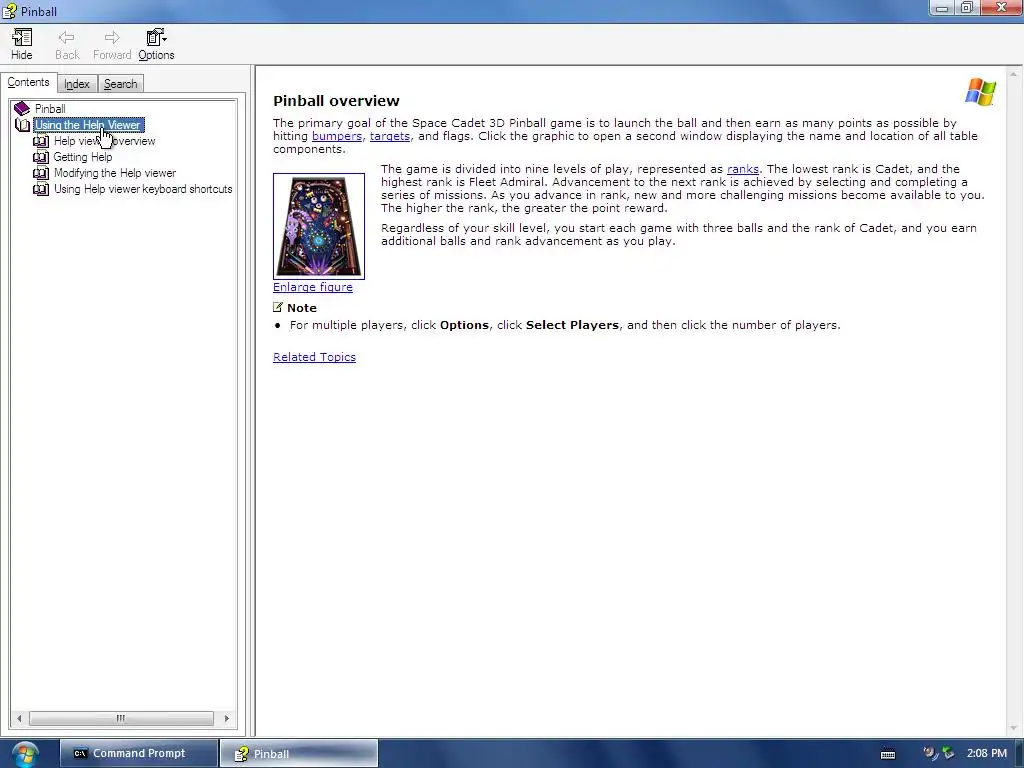The height and width of the screenshot is (768, 1024).
Task: Click the Pinball taskbar button
Action: click(x=298, y=754)
